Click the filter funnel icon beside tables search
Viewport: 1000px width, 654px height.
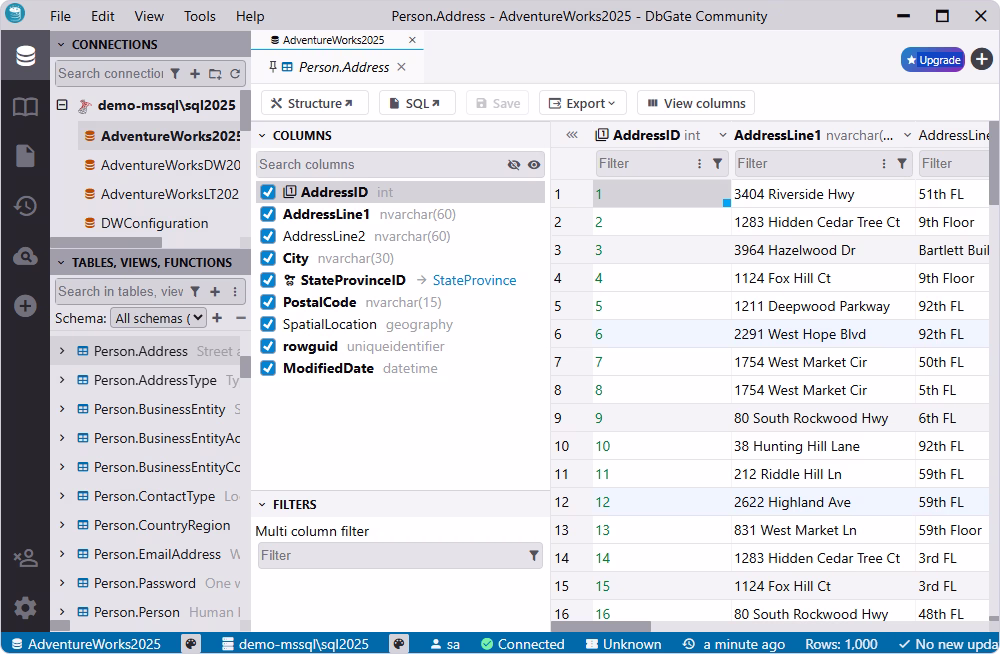[x=195, y=292]
